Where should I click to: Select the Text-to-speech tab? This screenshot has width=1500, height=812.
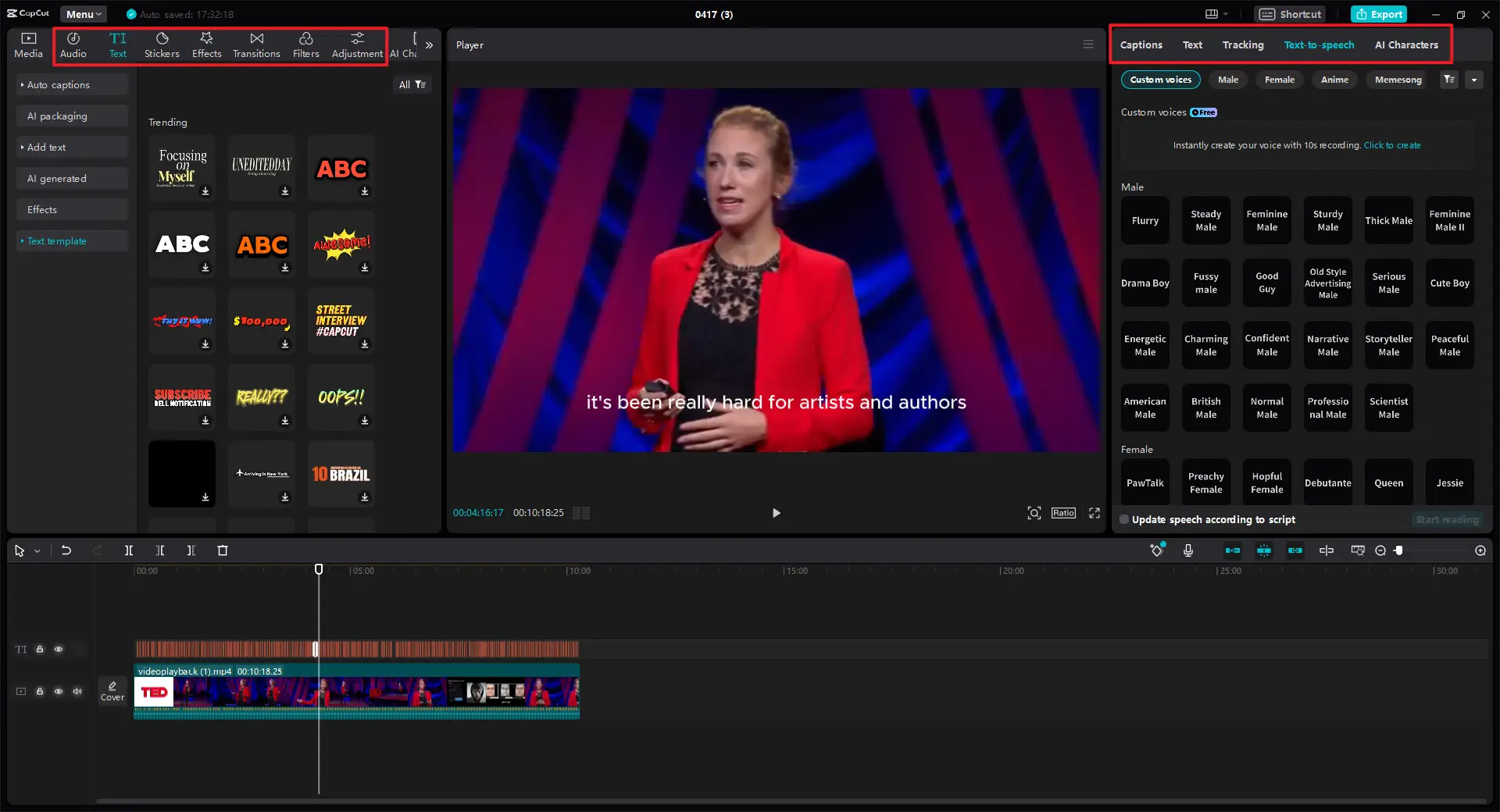point(1319,45)
